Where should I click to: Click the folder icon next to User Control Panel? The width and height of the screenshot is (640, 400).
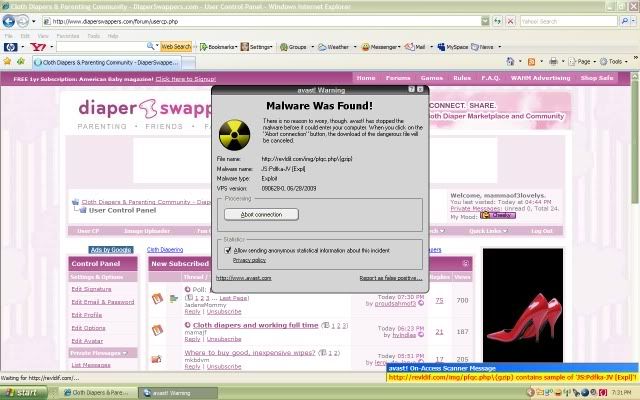coord(83,210)
